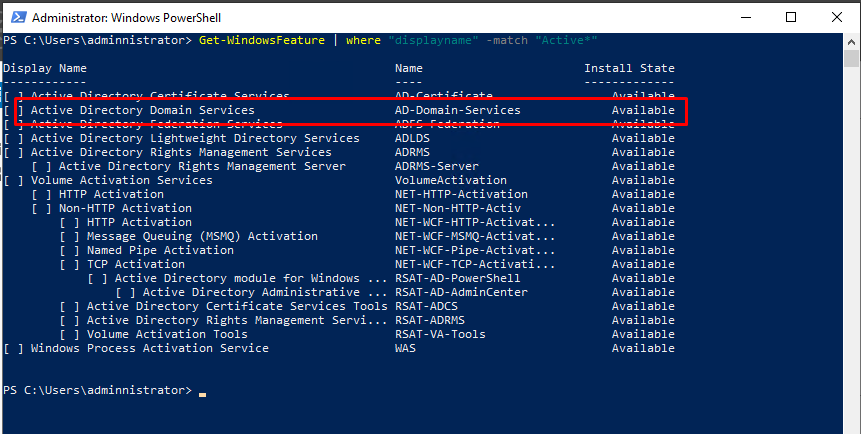Click the WAS name value

point(405,348)
